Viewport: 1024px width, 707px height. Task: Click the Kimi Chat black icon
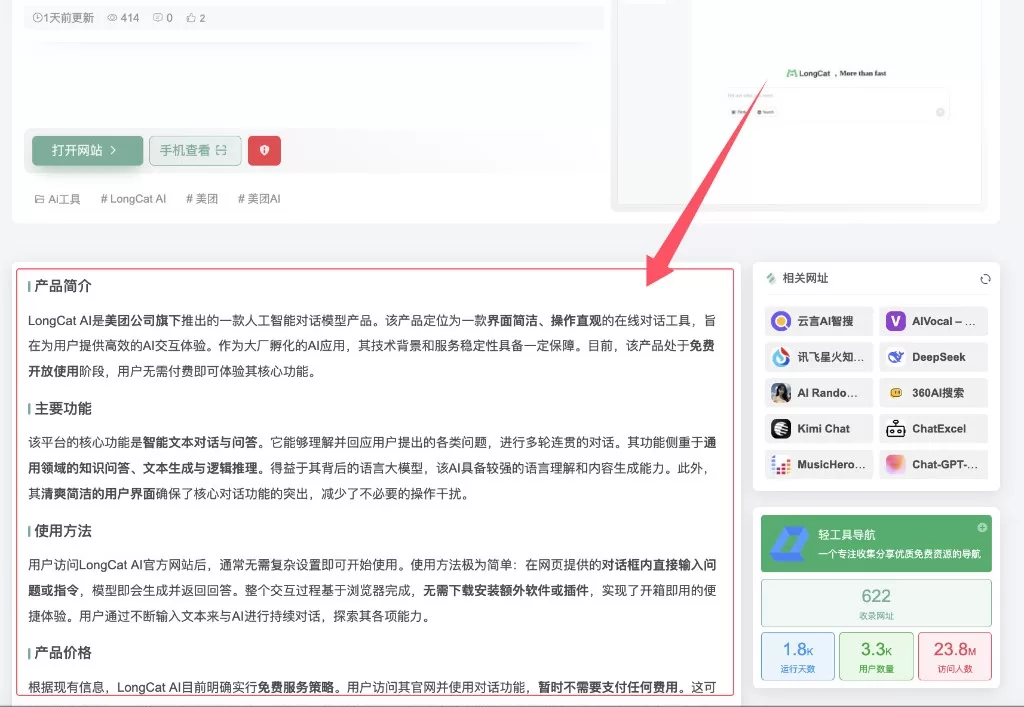point(782,428)
